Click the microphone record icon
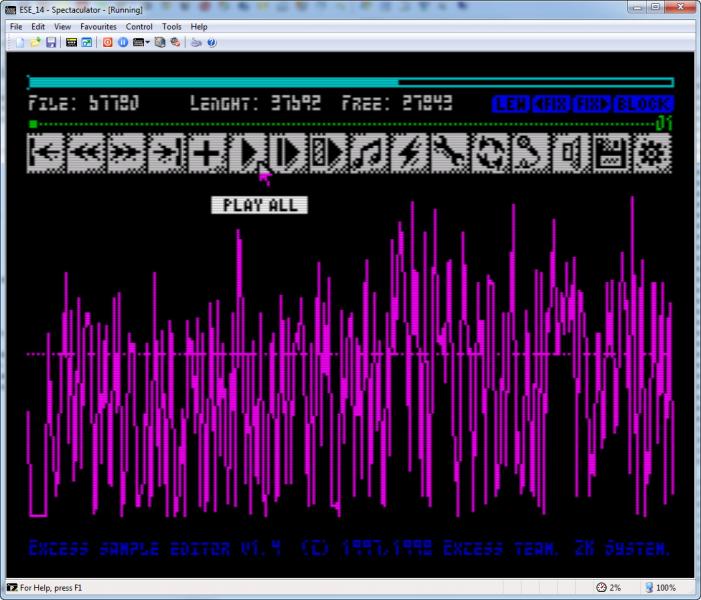This screenshot has height=600, width=701. pos(530,153)
